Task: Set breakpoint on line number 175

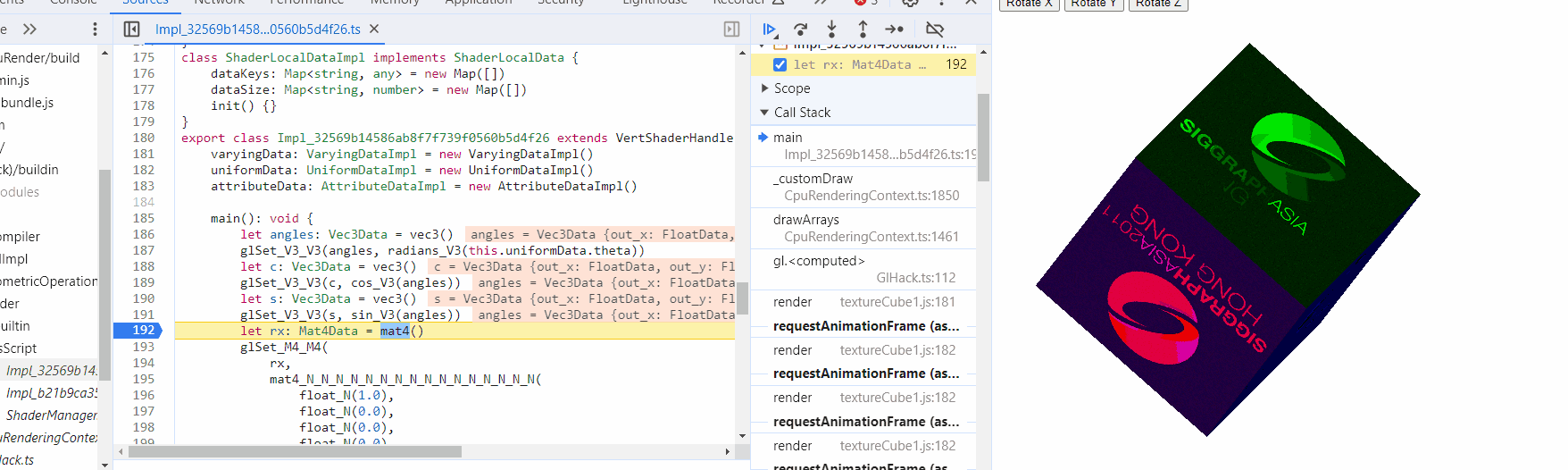Action: pos(143,57)
